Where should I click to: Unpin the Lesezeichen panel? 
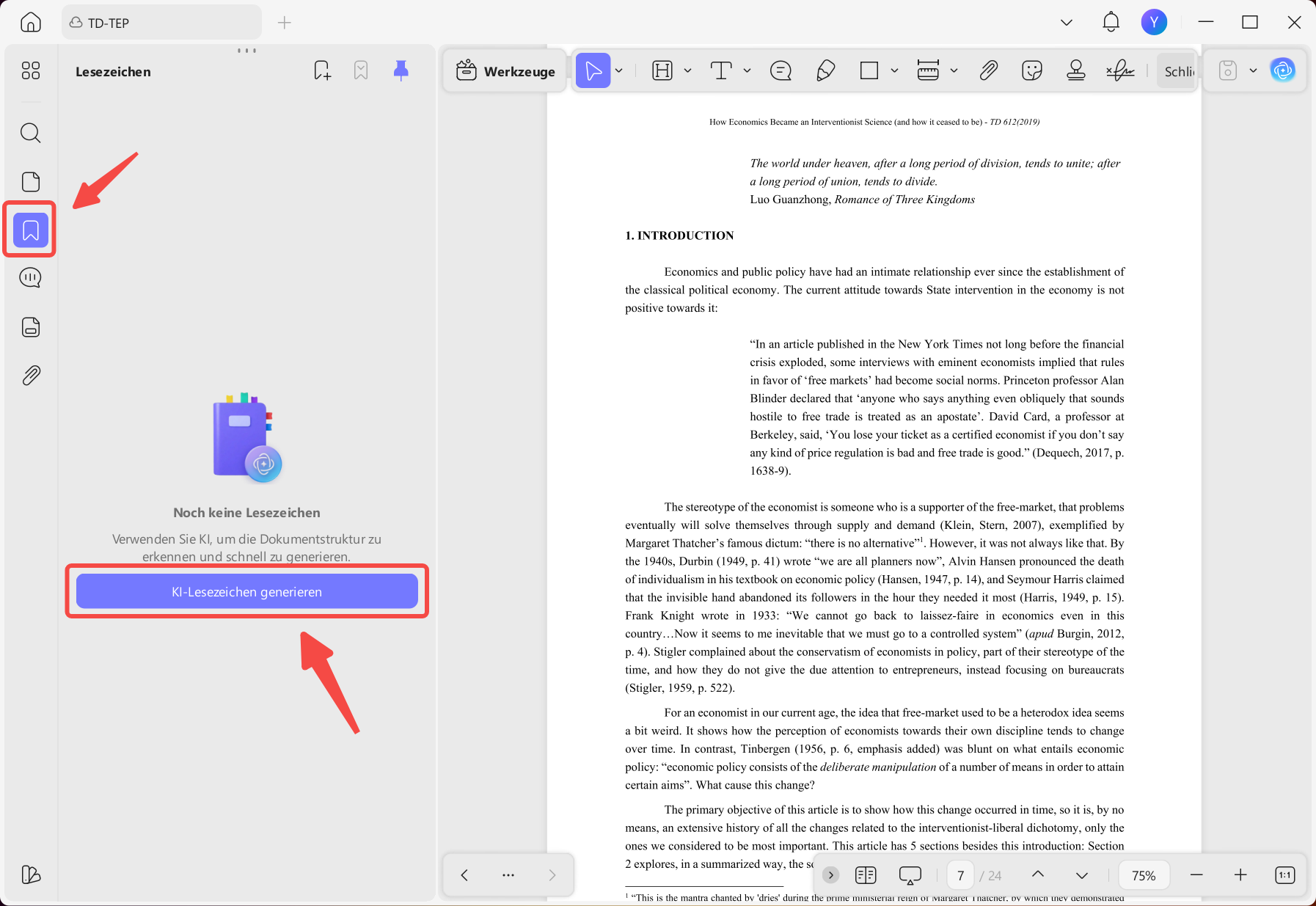coord(401,70)
